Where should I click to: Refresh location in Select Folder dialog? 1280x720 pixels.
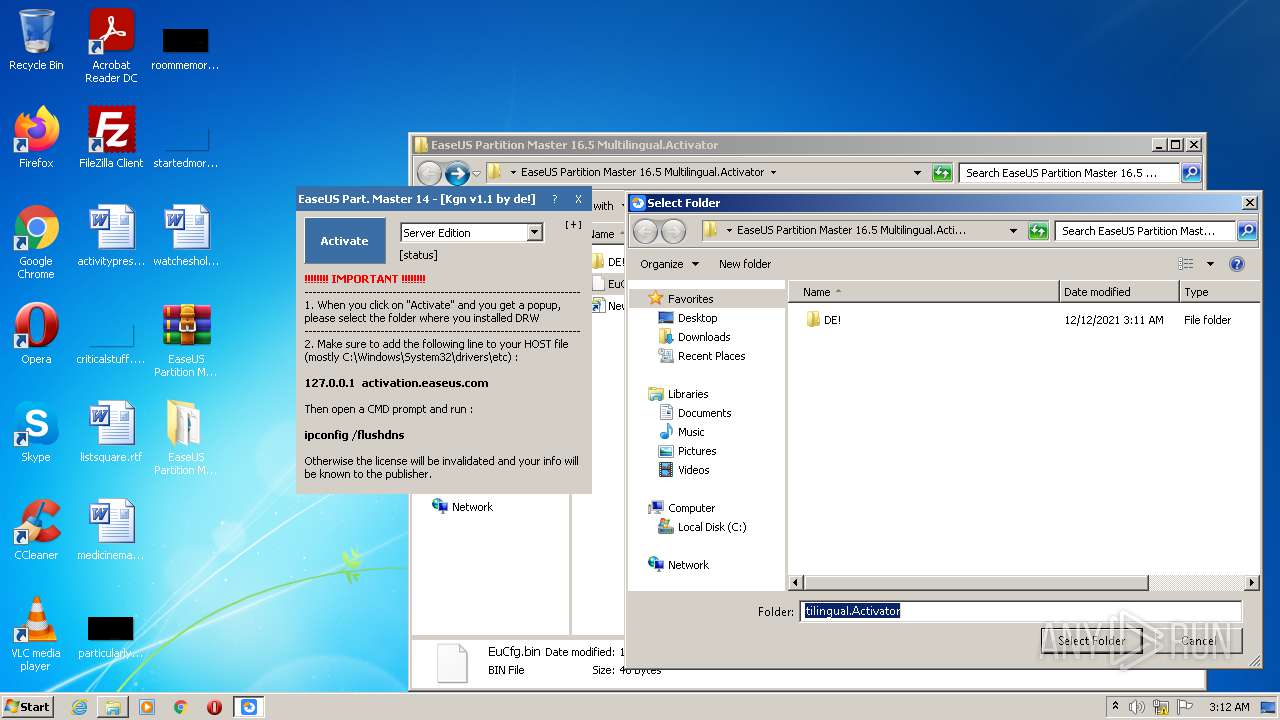tap(1038, 231)
